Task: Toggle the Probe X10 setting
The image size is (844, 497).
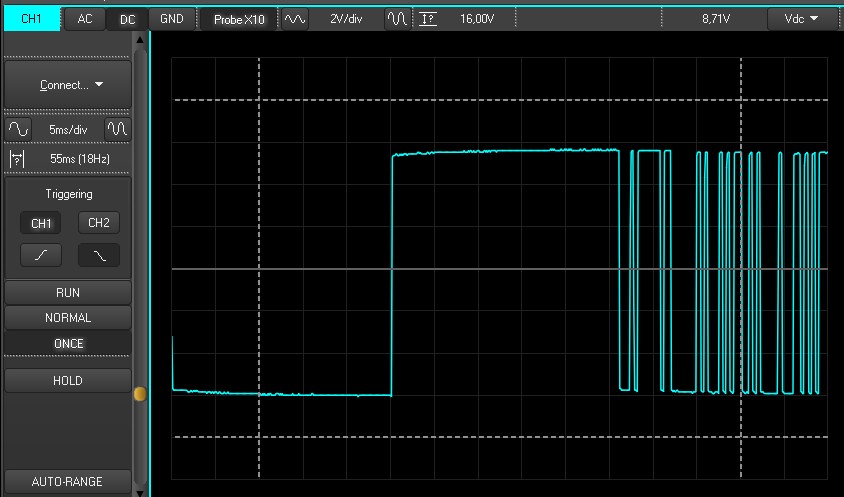Action: coord(239,19)
